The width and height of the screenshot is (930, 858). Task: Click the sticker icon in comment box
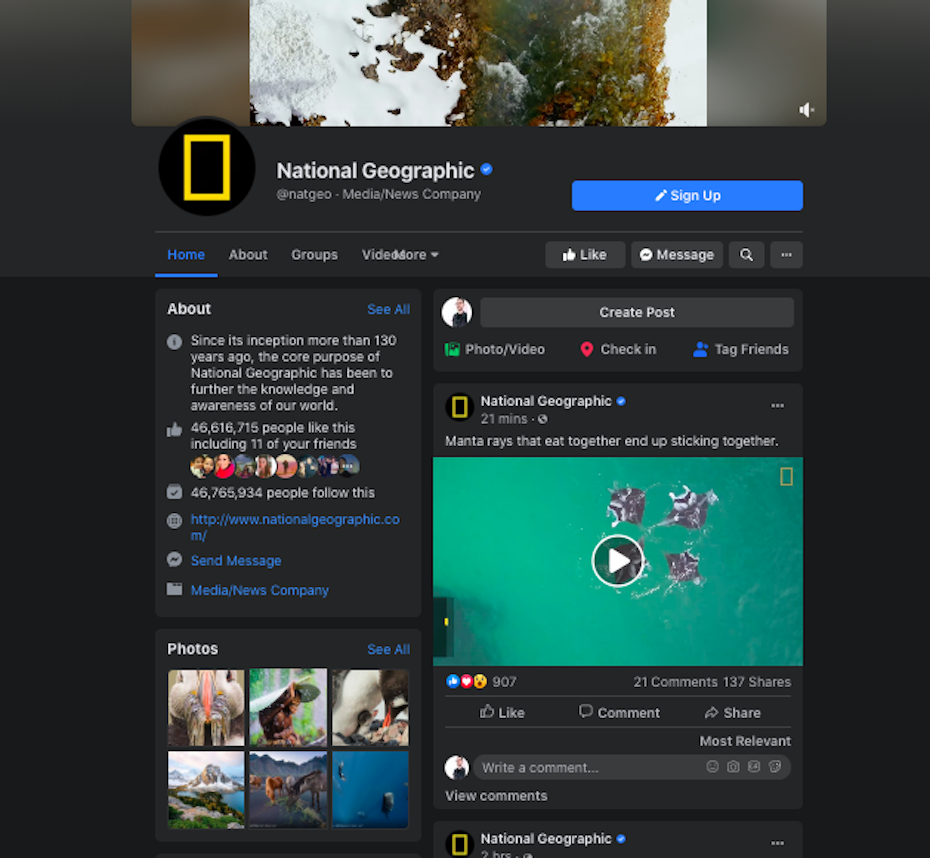pyautogui.click(x=775, y=767)
